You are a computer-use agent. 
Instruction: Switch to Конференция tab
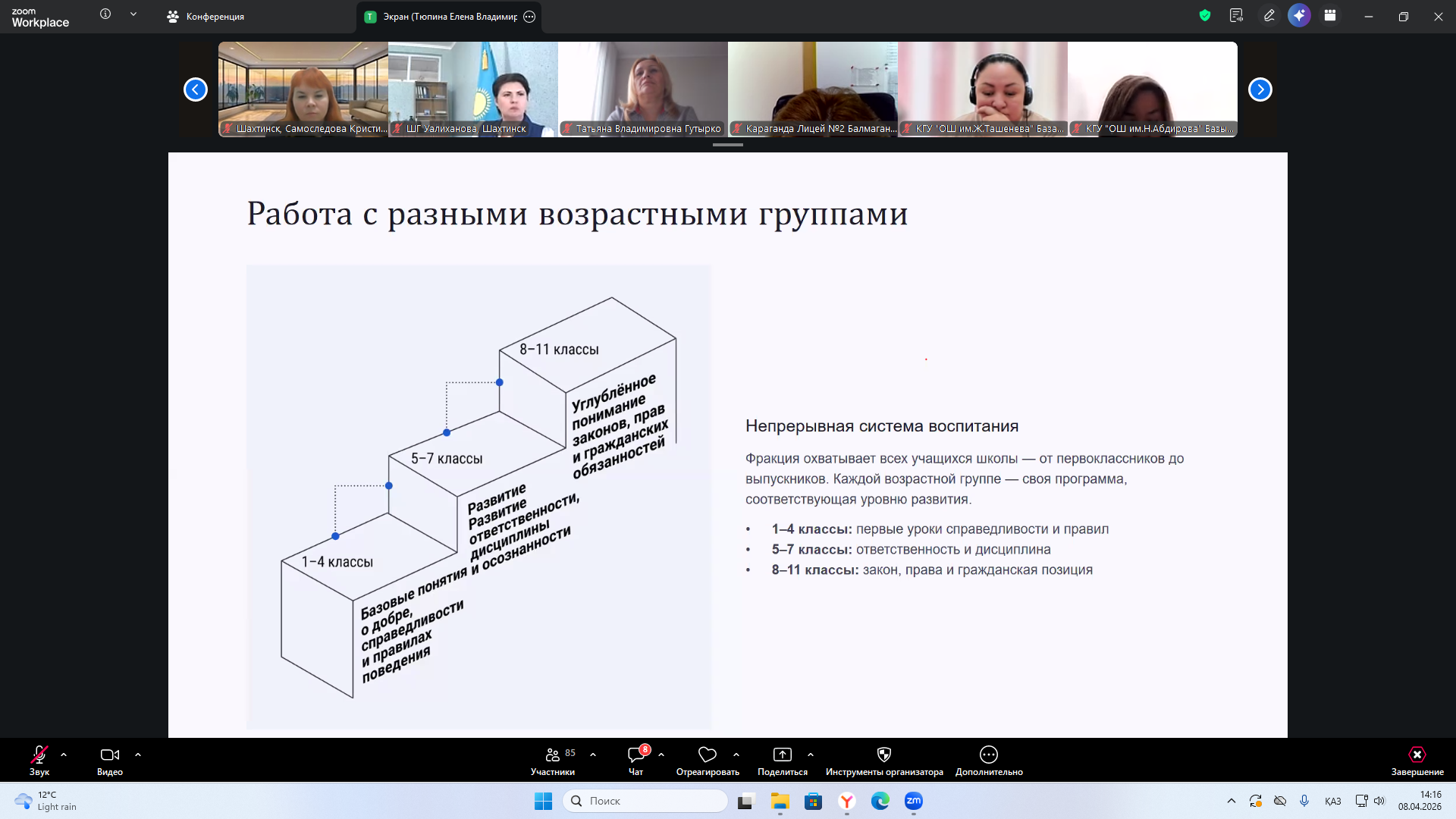tap(206, 17)
